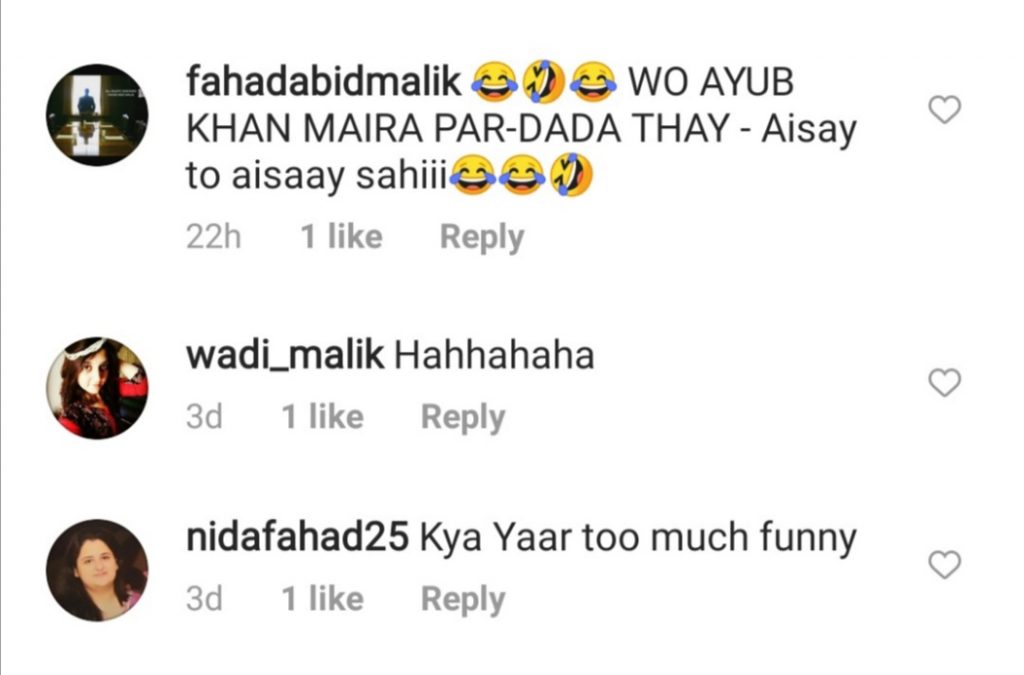This screenshot has width=1024, height=675.
Task: Like nidafahad25's comment using the heart
Action: 944,565
